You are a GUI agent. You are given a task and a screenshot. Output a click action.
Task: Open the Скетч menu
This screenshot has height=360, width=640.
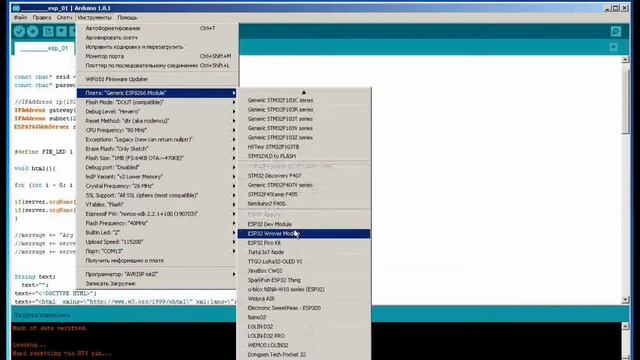pos(64,18)
